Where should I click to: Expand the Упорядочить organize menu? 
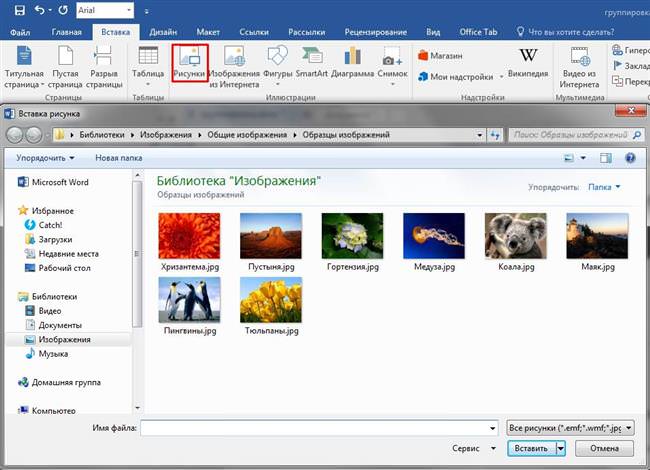pos(45,158)
